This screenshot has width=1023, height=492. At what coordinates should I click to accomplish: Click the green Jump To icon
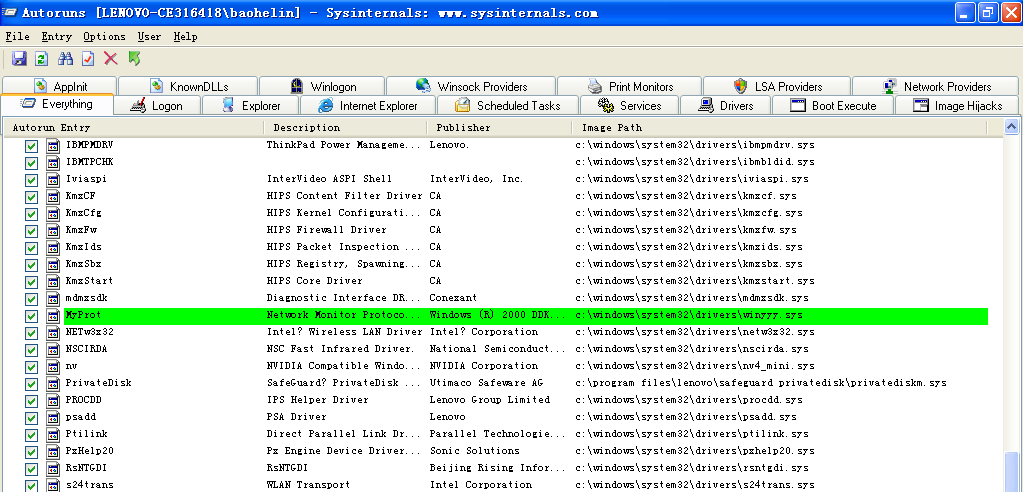point(134,59)
